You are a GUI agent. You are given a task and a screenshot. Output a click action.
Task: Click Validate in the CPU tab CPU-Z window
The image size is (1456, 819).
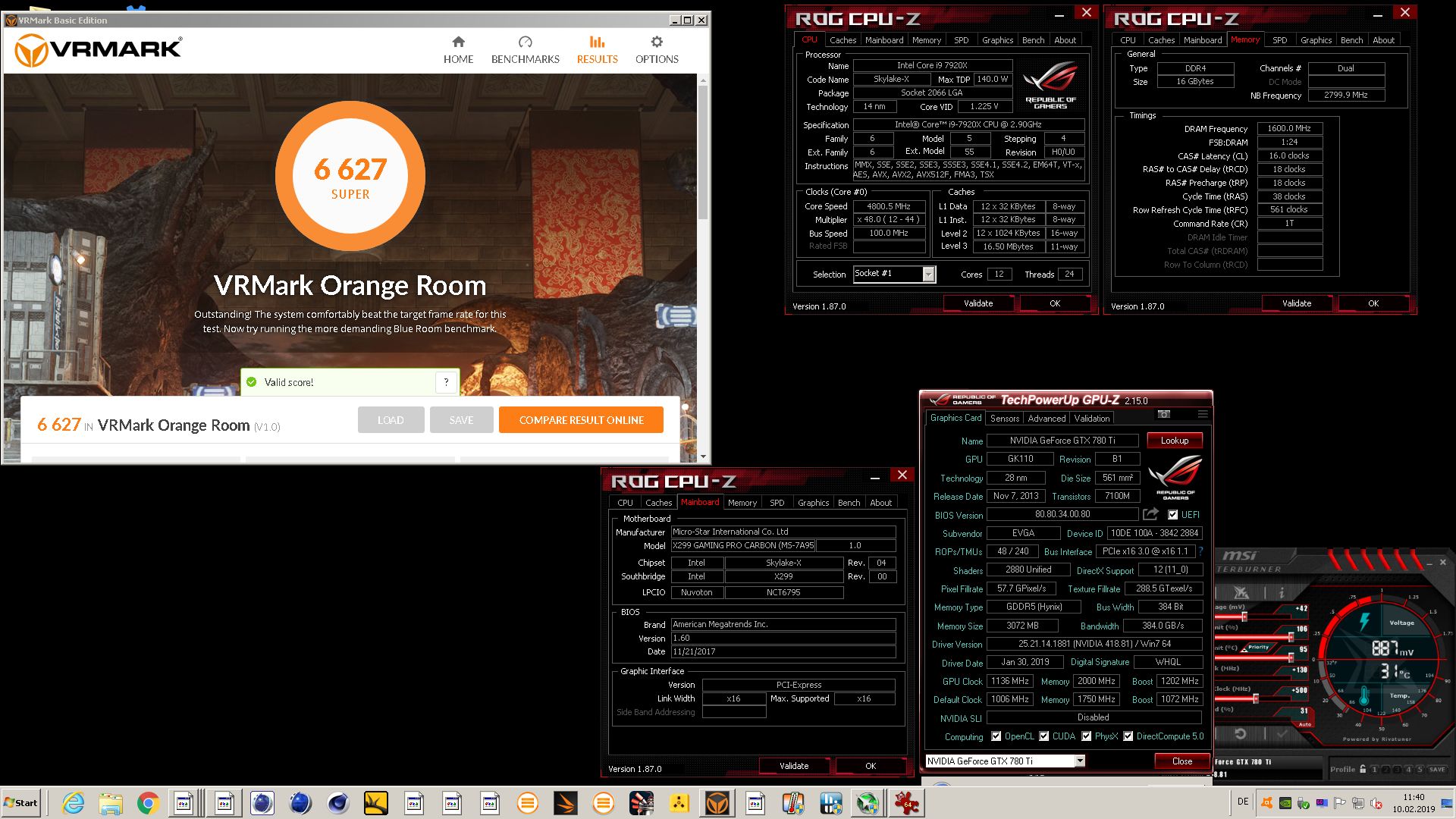point(977,303)
